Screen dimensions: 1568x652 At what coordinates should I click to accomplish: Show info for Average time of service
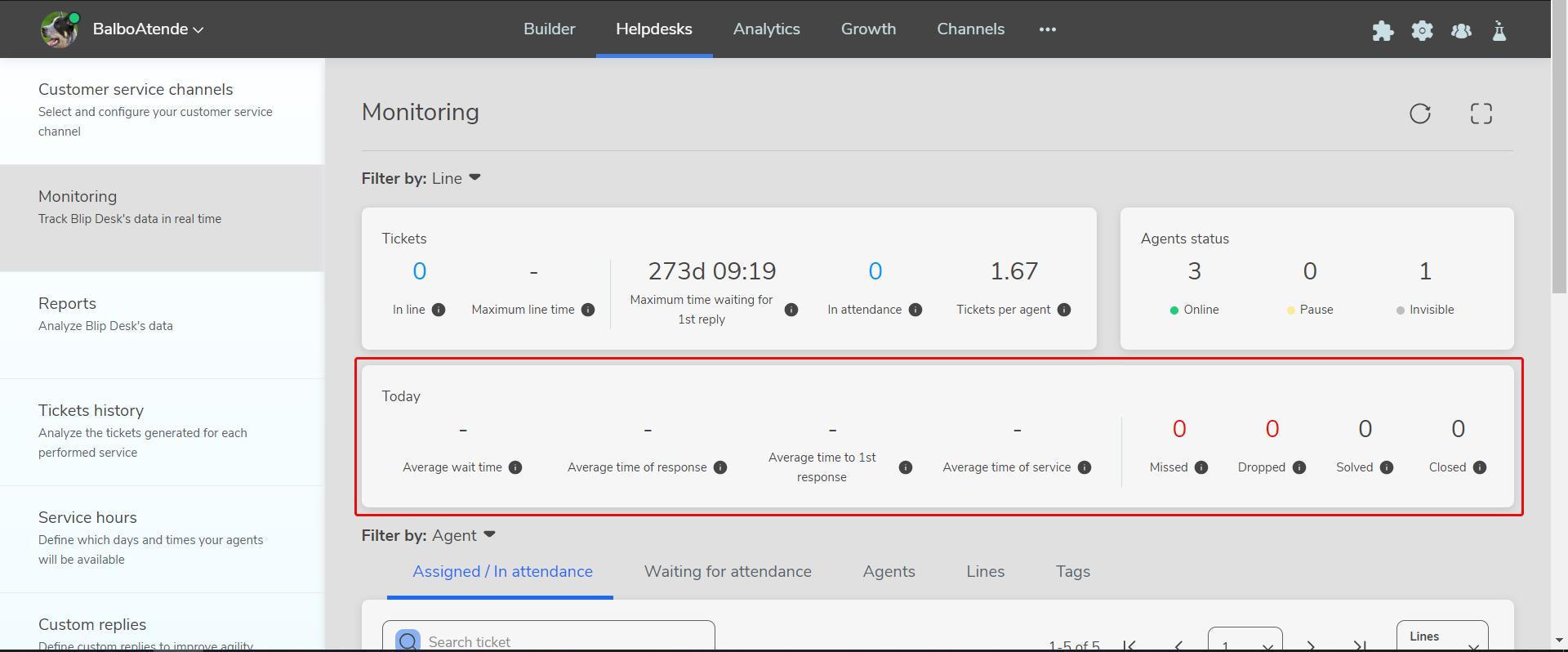tap(1085, 467)
